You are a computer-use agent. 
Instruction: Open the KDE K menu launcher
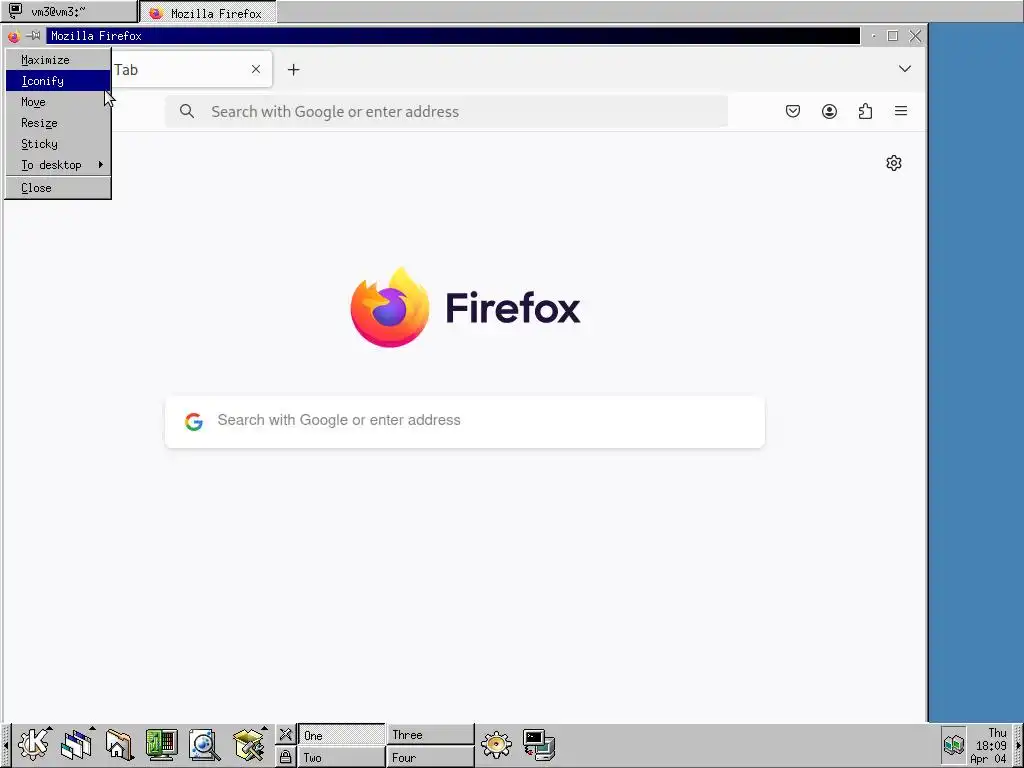coord(33,744)
